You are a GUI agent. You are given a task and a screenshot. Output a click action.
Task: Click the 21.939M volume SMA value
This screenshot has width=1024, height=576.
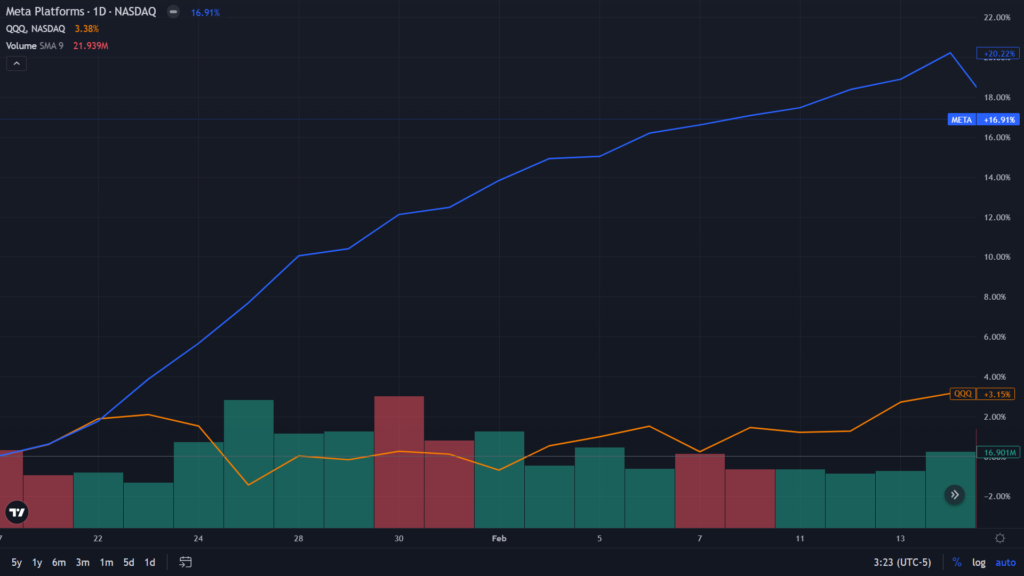91,46
